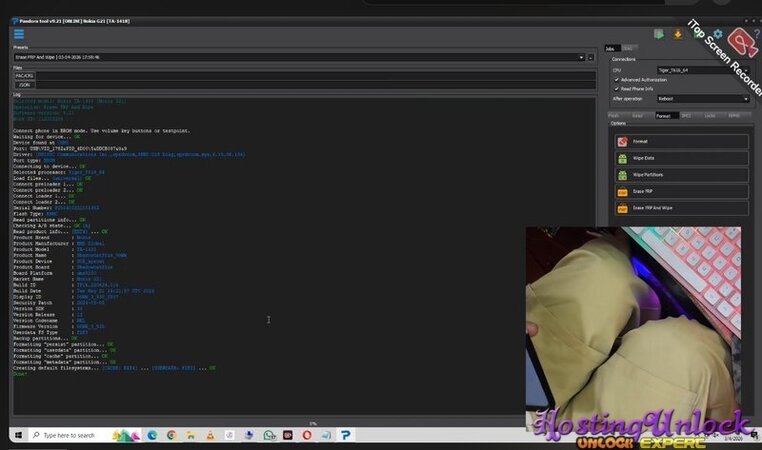
Task: Click the PAC/CFG file button
Action: coord(25,76)
